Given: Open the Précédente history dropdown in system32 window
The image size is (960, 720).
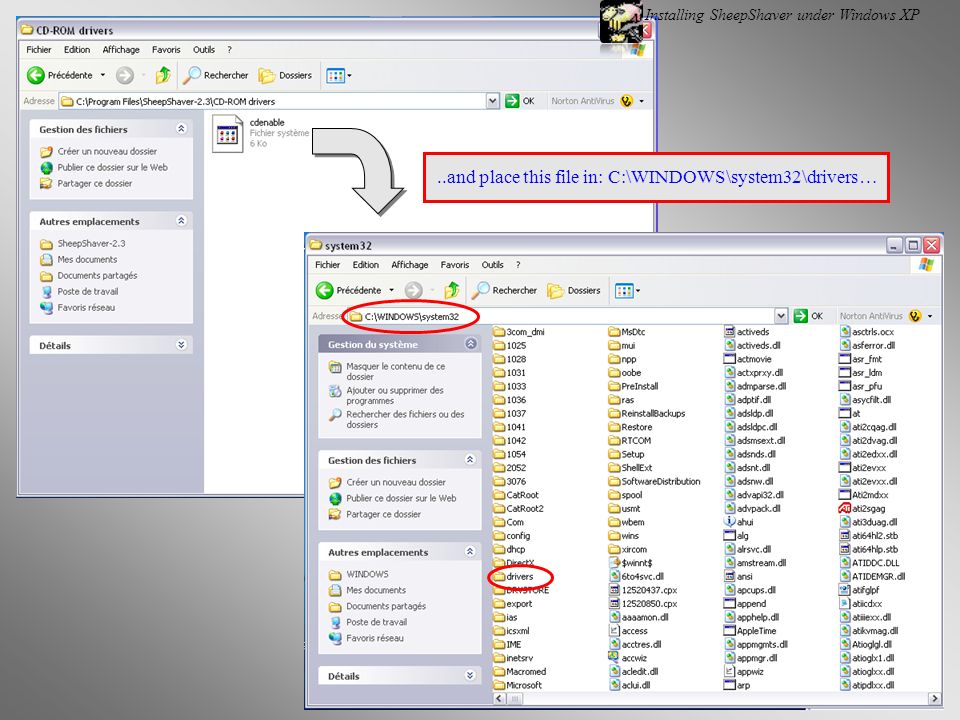Looking at the screenshot, I should pos(391,290).
